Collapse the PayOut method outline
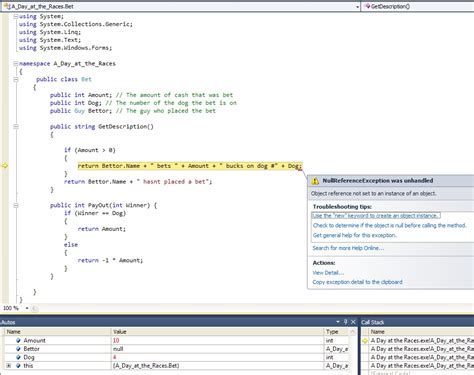 15,205
